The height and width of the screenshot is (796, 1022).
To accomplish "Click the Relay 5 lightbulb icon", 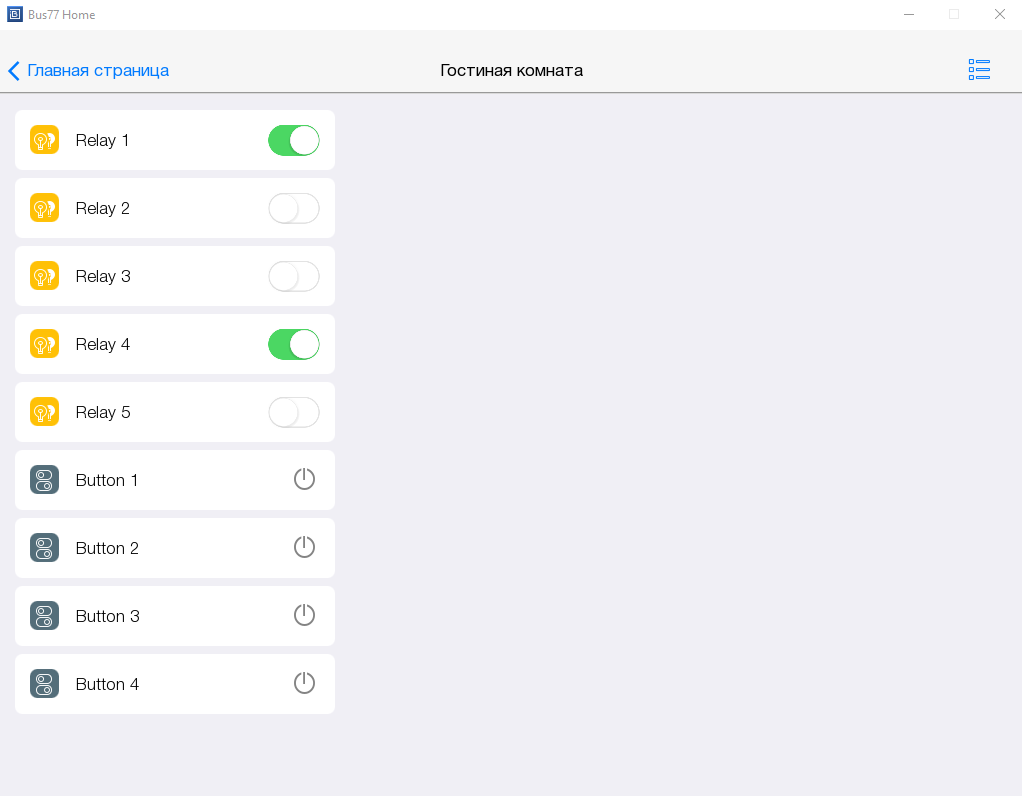I will pyautogui.click(x=44, y=412).
